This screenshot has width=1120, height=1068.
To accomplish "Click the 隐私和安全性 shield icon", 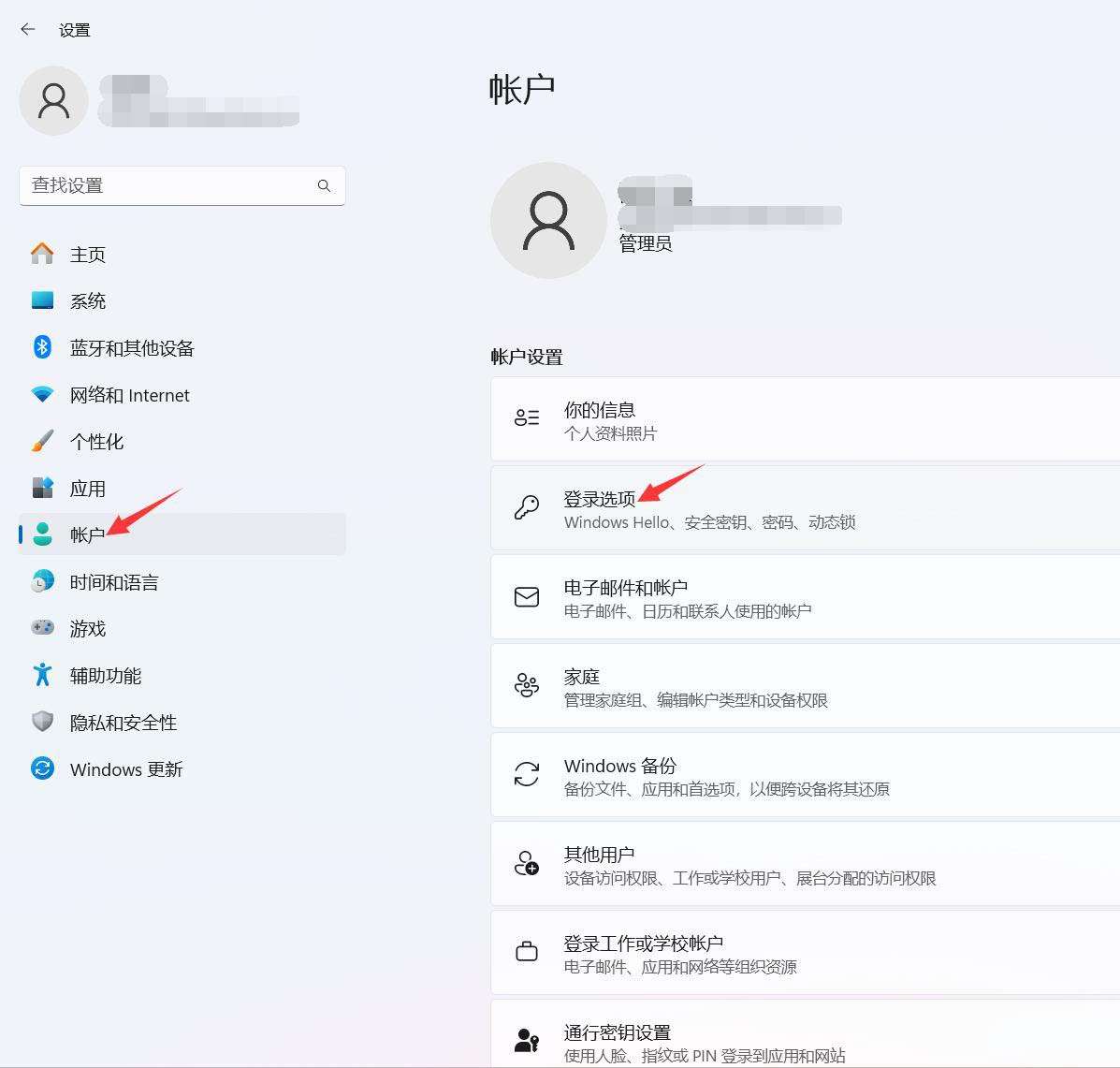I will click(x=42, y=722).
